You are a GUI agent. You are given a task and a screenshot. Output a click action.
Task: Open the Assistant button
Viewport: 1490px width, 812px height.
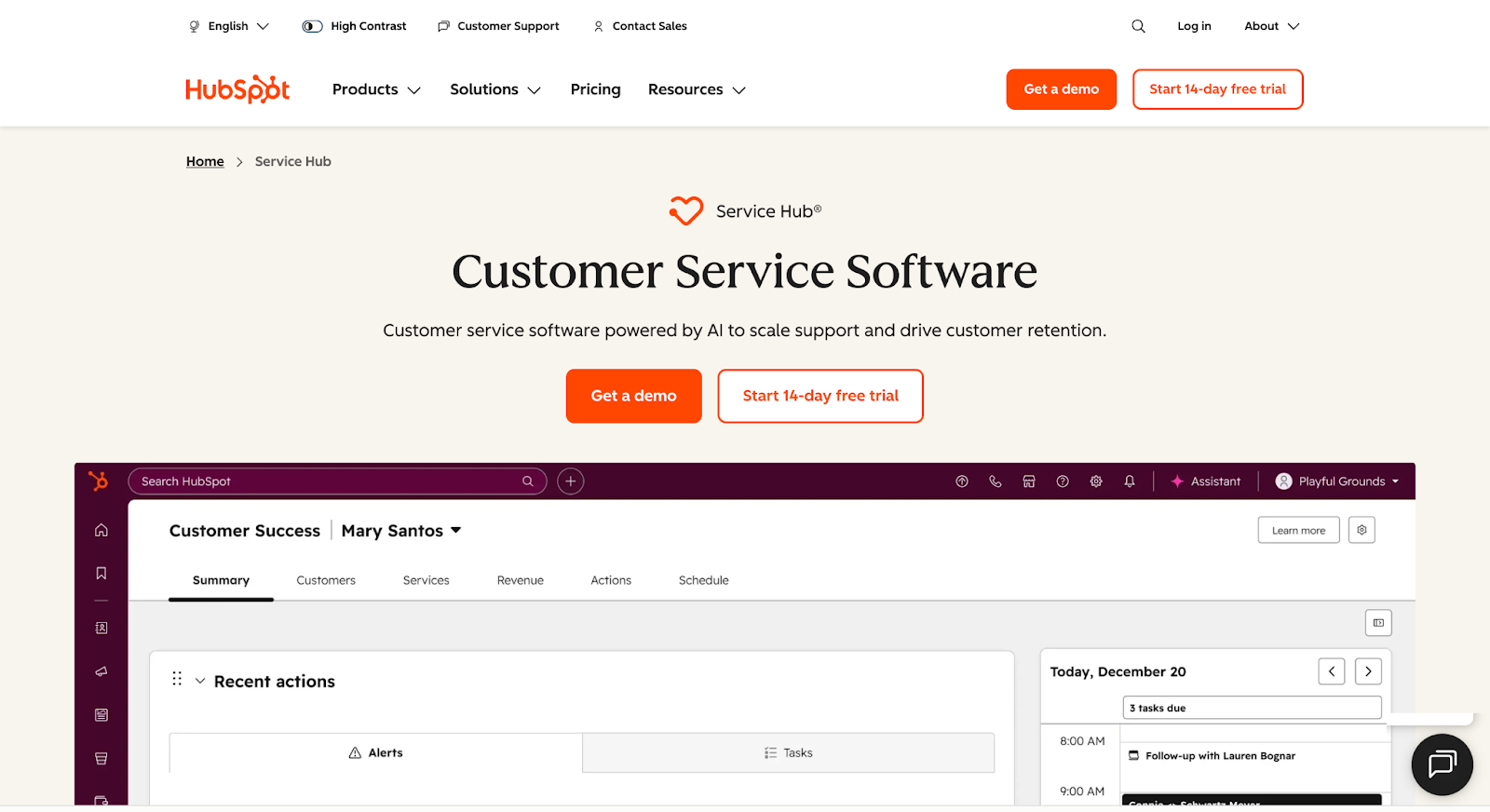click(1206, 481)
